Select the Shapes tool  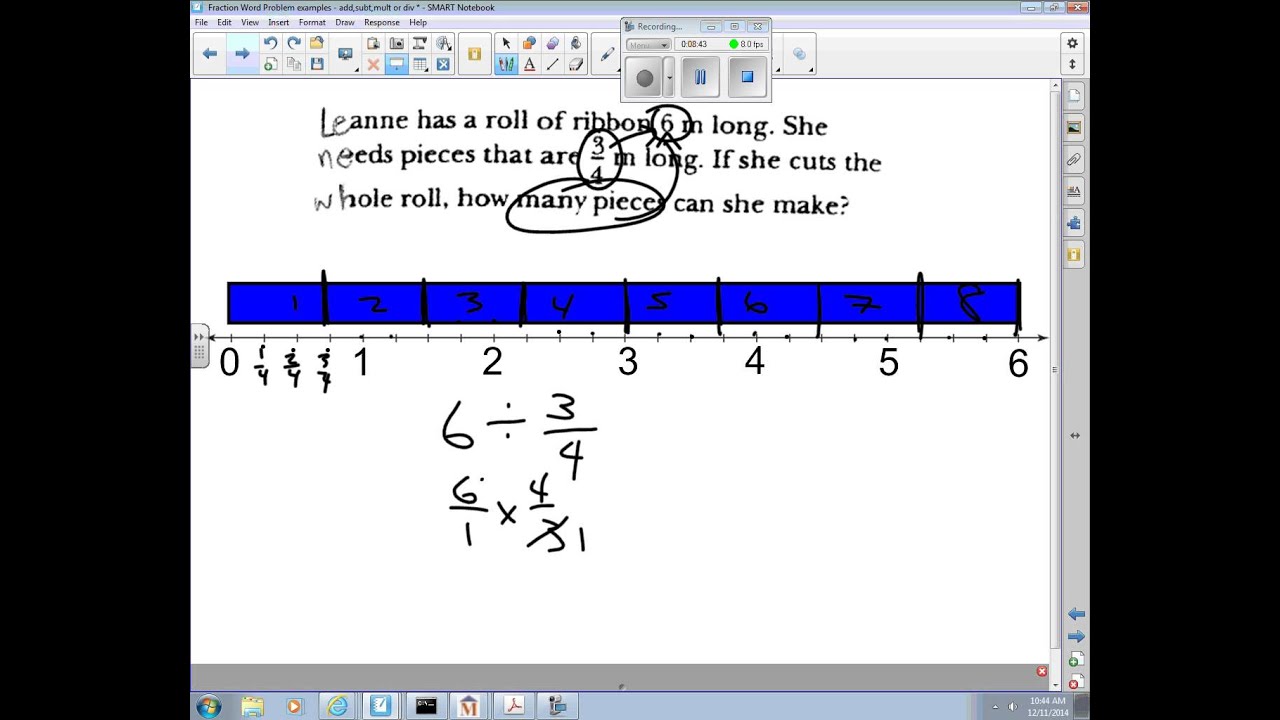point(529,43)
